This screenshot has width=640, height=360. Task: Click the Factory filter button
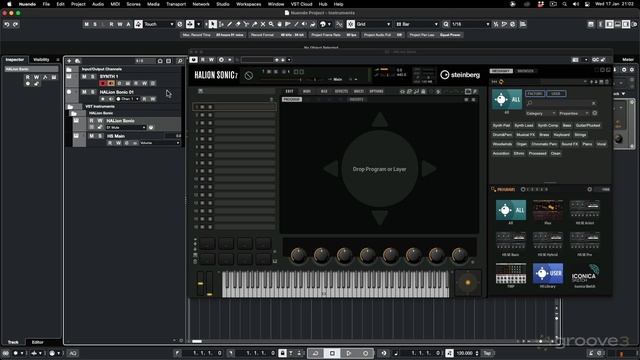535,93
